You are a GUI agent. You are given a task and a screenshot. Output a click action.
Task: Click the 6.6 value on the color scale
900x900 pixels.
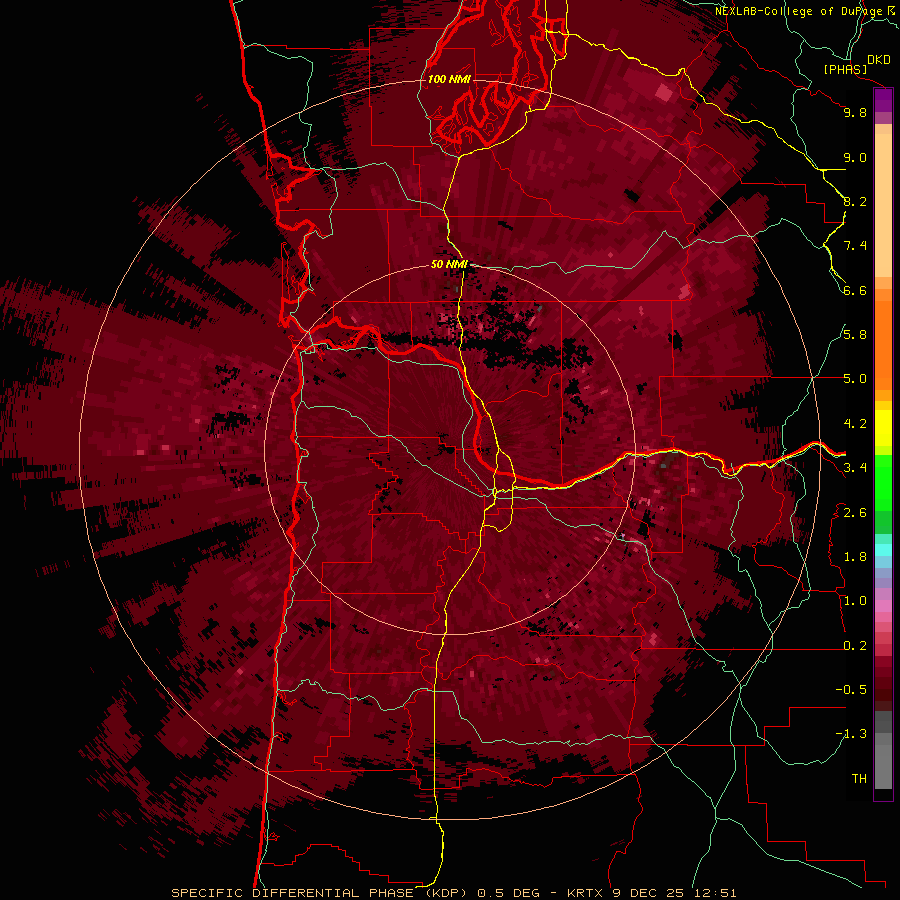coord(855,290)
